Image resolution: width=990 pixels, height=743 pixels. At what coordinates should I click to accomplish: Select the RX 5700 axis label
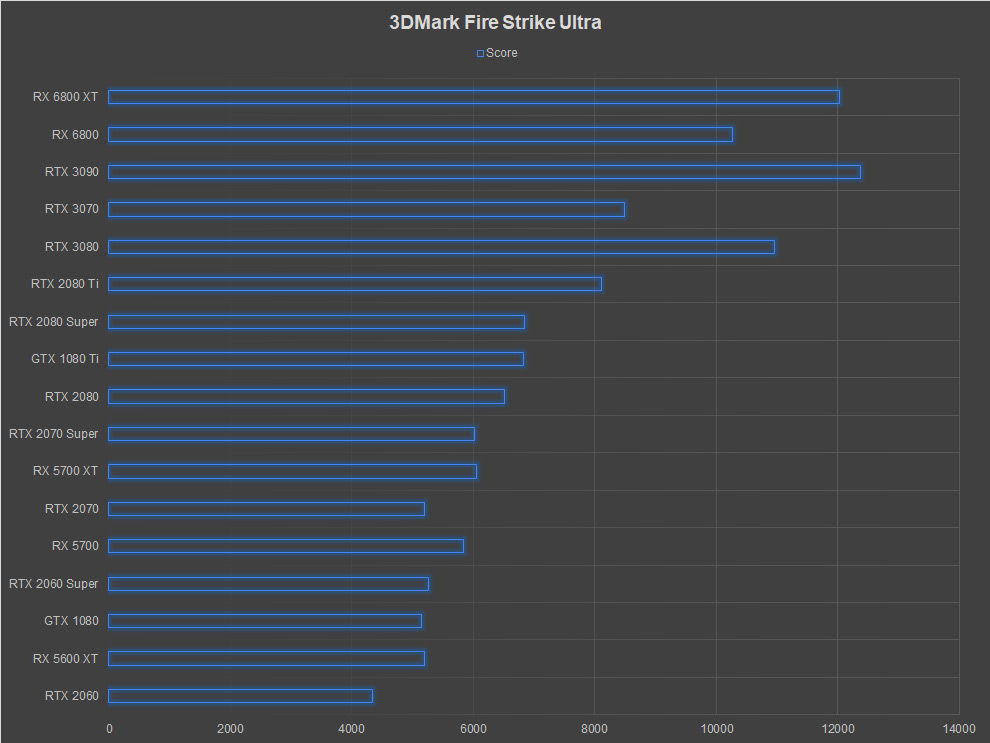pos(75,546)
